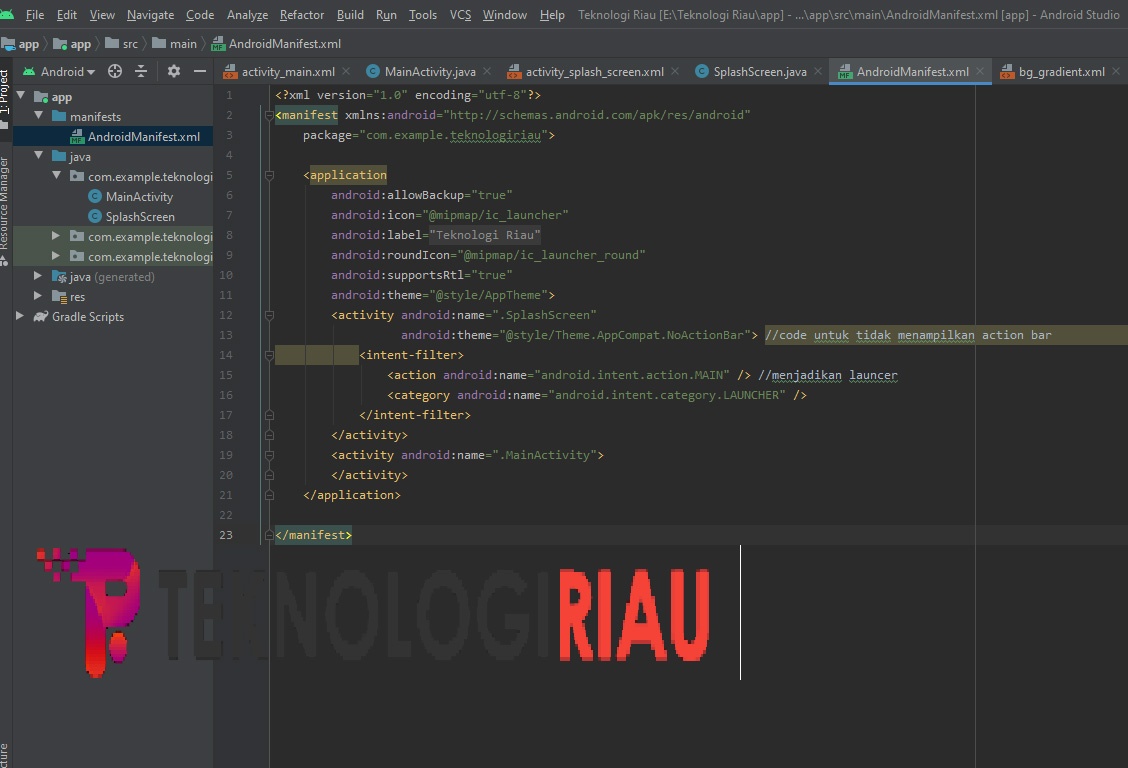Viewport: 1128px width, 768px height.
Task: Collapse the application code fold in the gutter
Action: tap(267, 175)
